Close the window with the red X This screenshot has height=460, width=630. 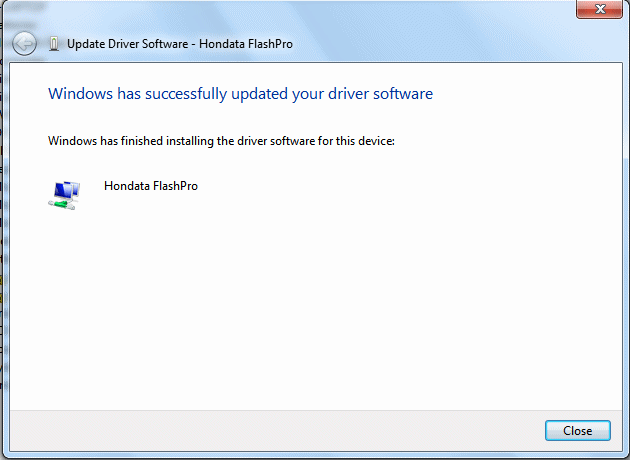[599, 9]
